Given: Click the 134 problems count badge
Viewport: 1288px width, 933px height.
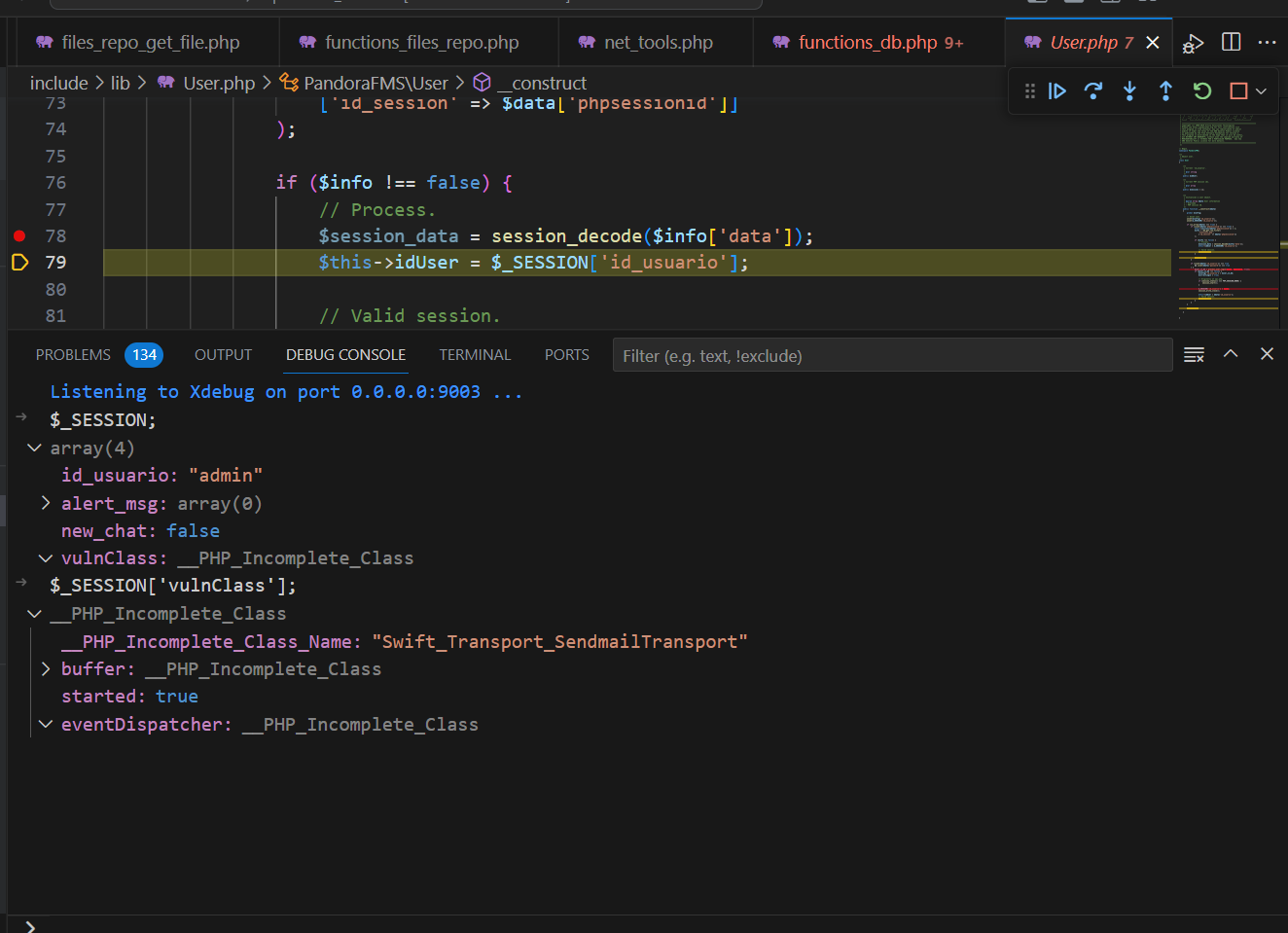Looking at the screenshot, I should pos(144,355).
